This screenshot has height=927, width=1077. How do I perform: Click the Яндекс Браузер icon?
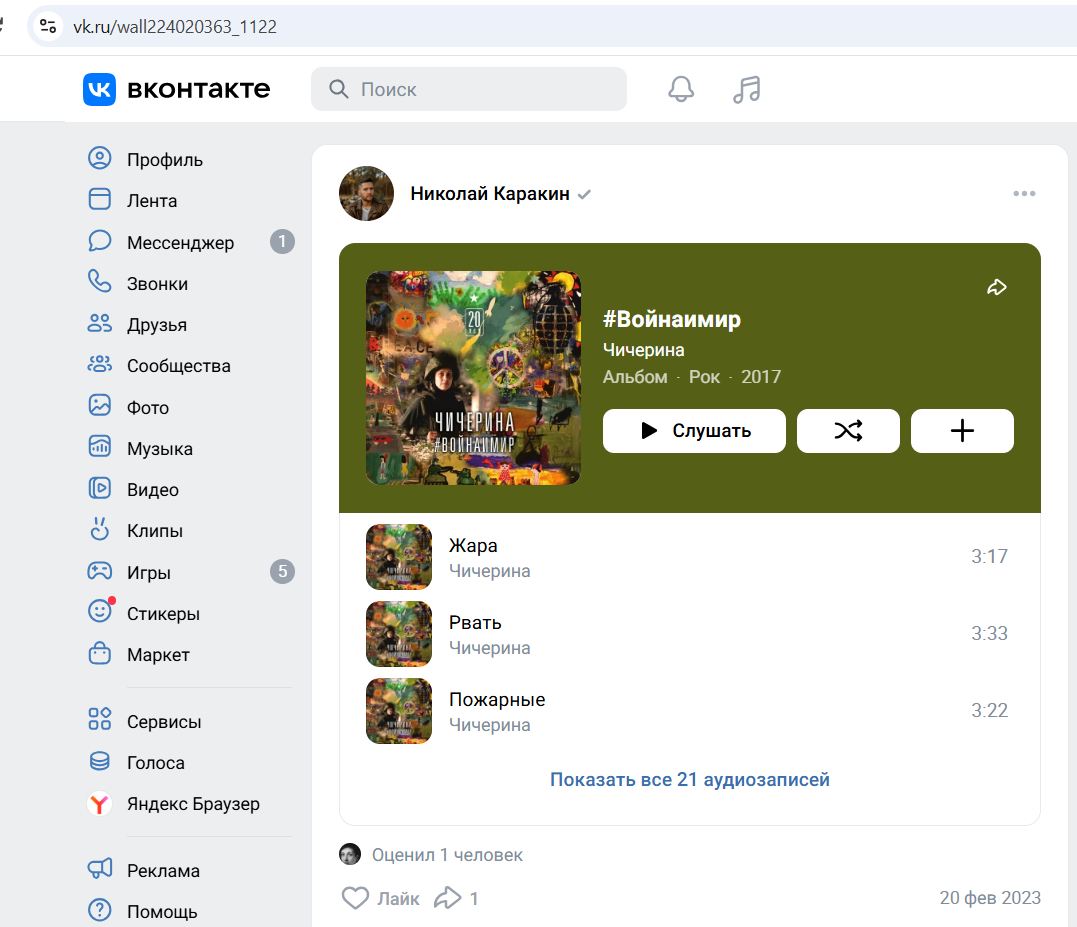point(100,803)
